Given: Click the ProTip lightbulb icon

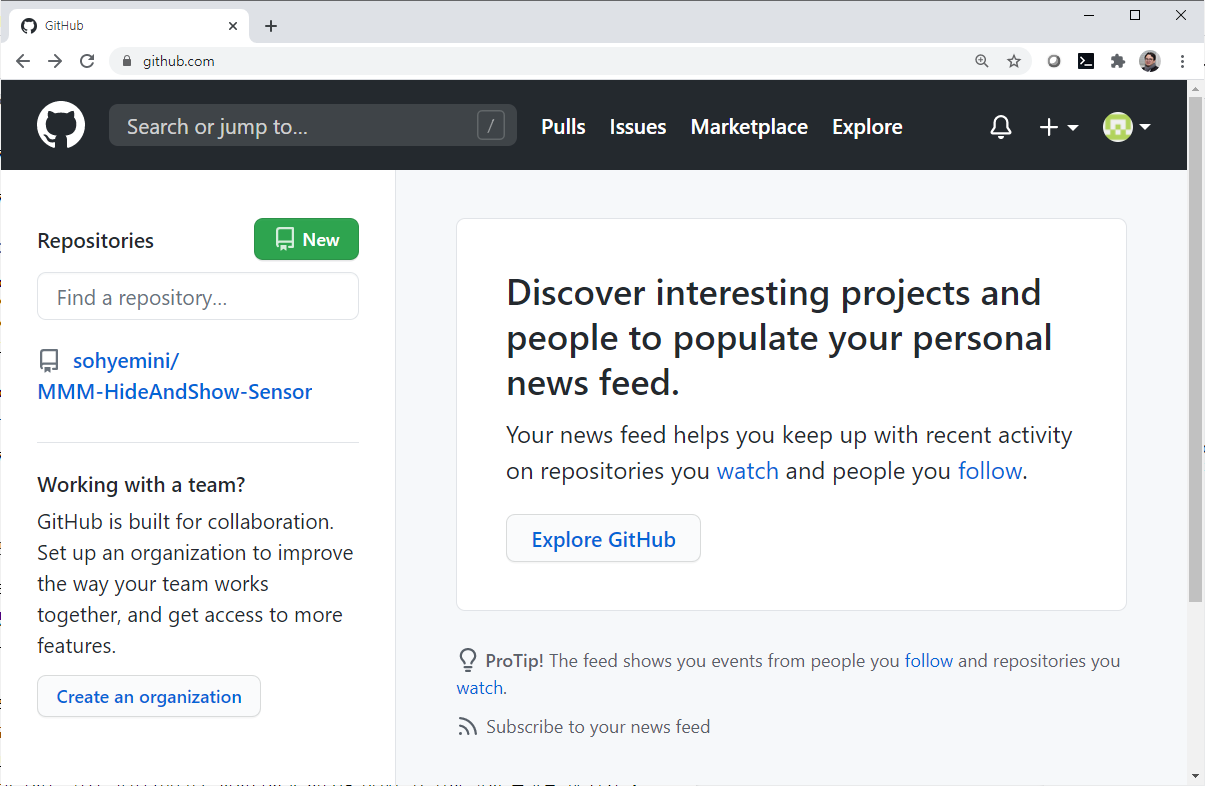Looking at the screenshot, I should click(467, 660).
